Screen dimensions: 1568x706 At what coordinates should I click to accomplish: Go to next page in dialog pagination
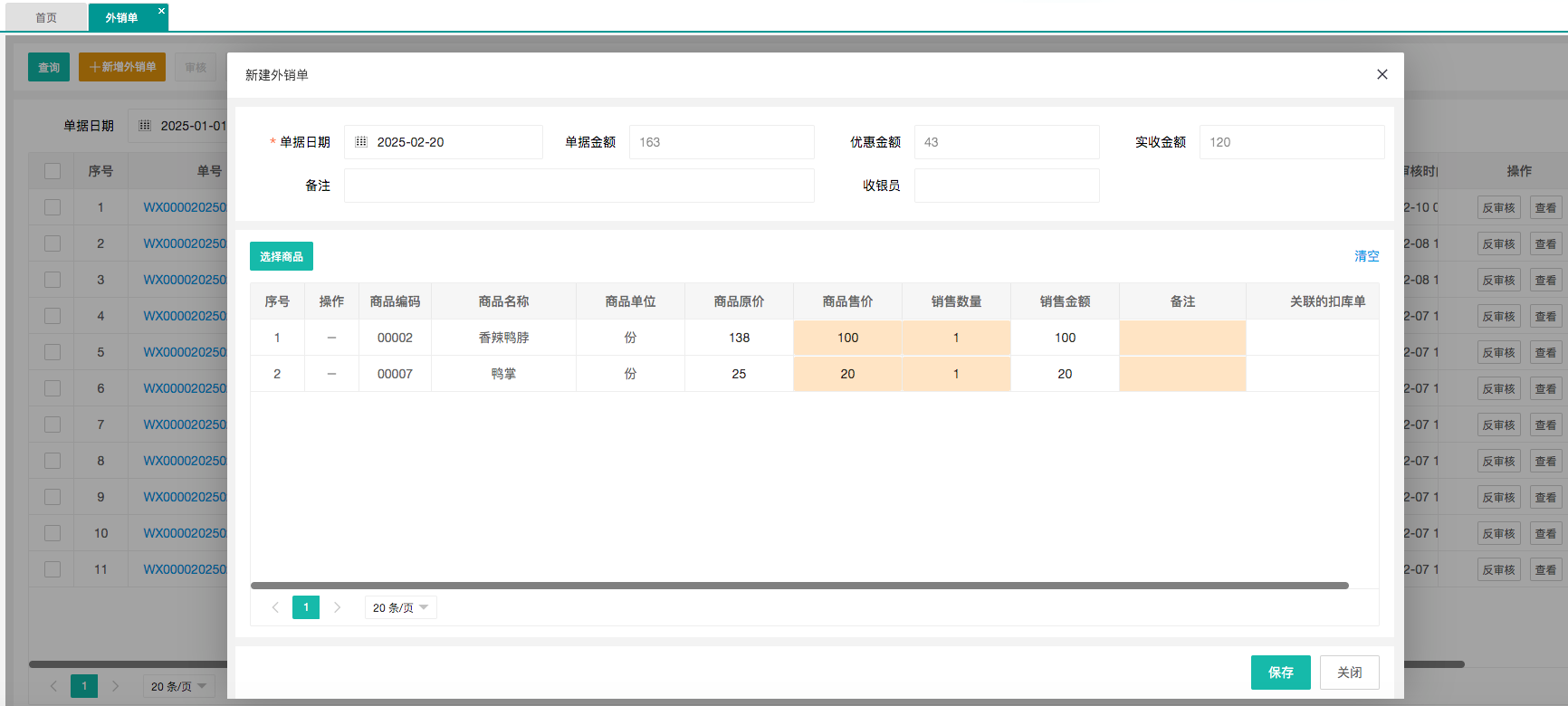337,607
